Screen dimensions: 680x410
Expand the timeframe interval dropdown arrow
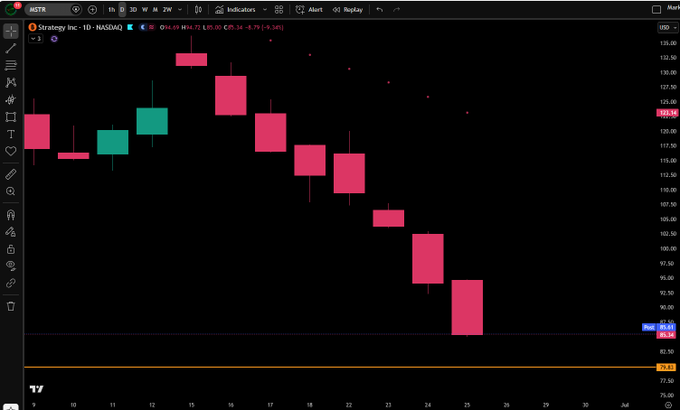tap(180, 10)
